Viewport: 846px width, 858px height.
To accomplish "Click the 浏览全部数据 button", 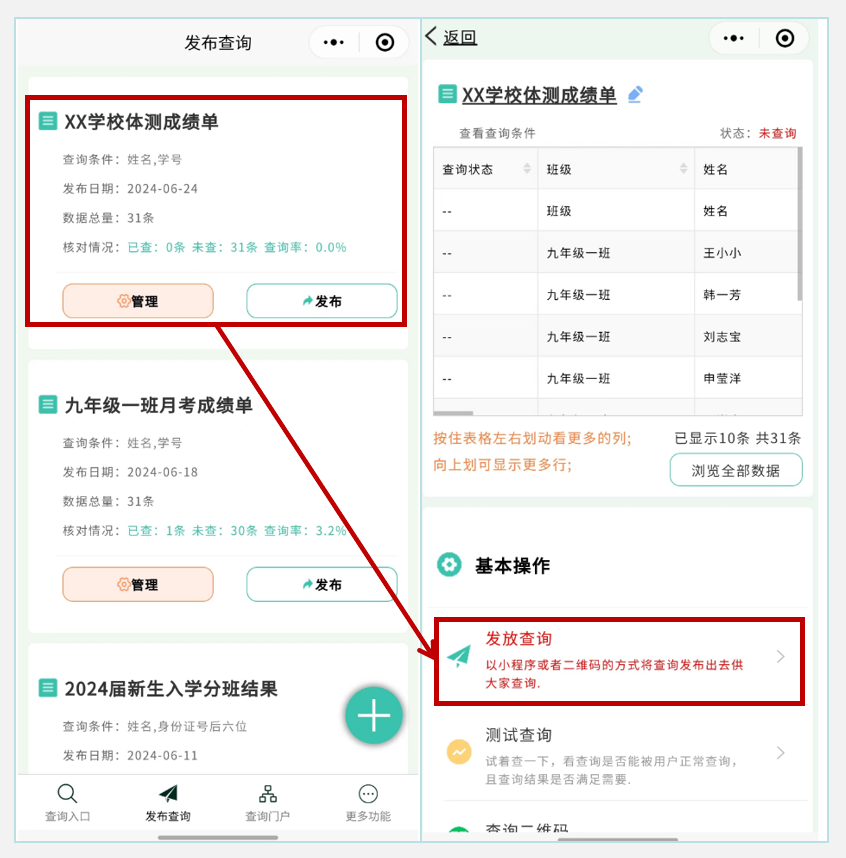I will click(x=736, y=470).
